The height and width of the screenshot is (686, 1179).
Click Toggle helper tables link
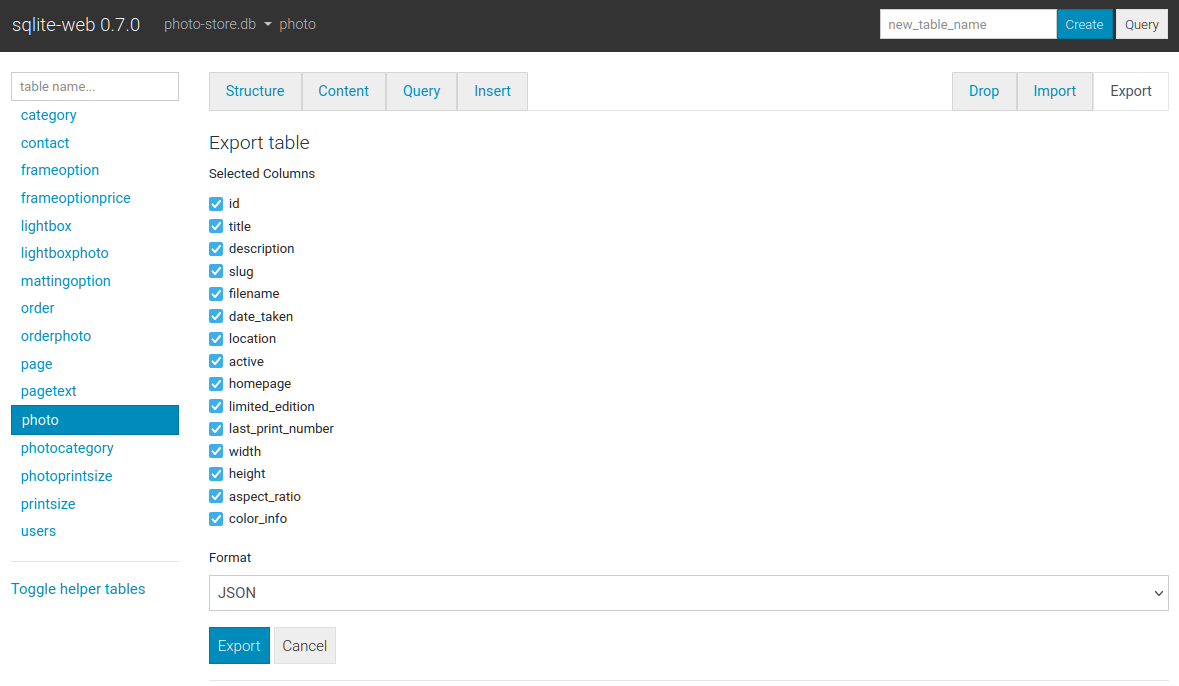[x=78, y=589]
